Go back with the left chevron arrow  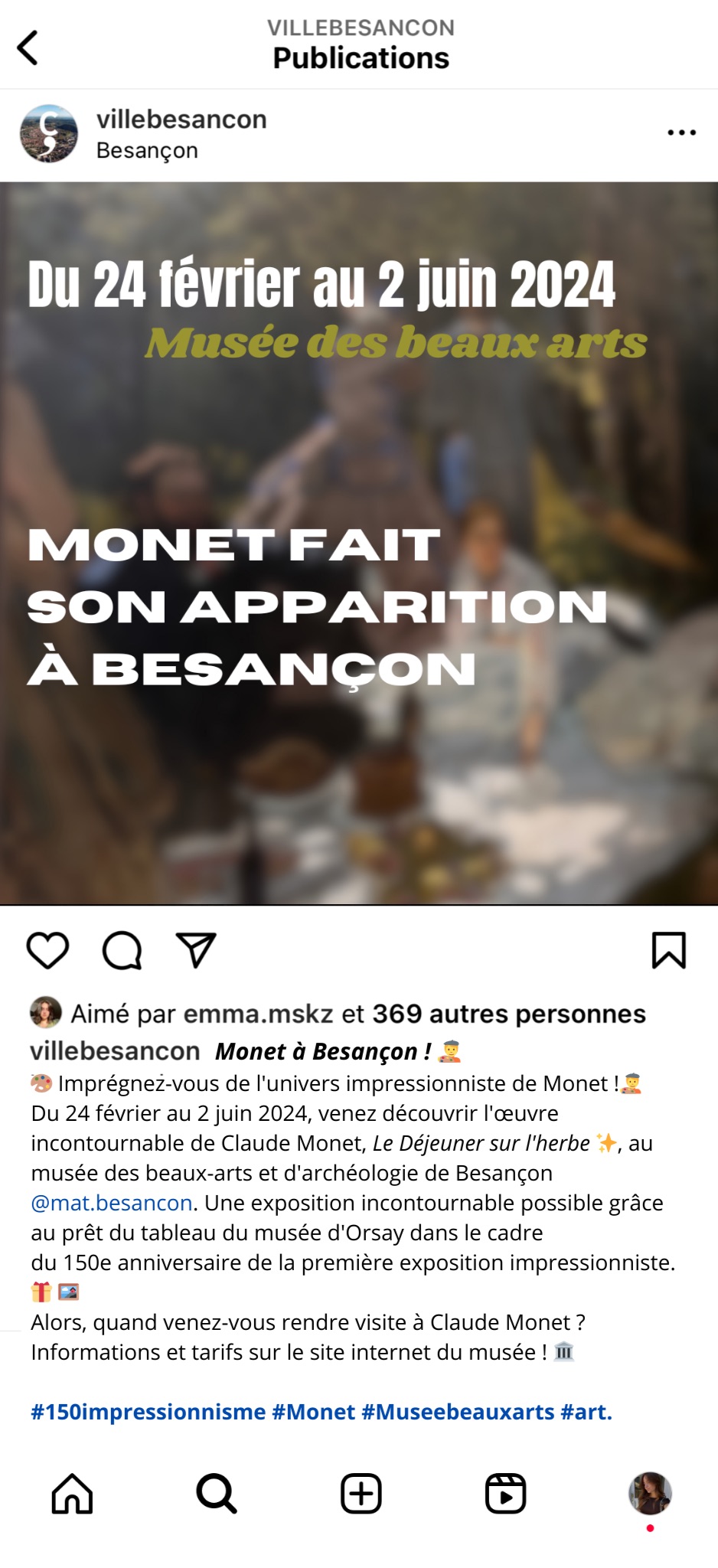tap(28, 47)
